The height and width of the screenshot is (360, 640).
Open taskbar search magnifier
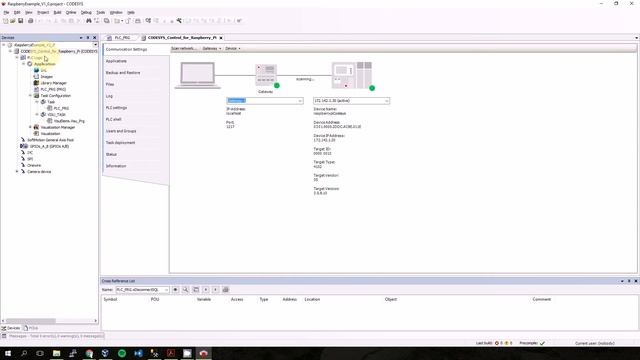24,353
